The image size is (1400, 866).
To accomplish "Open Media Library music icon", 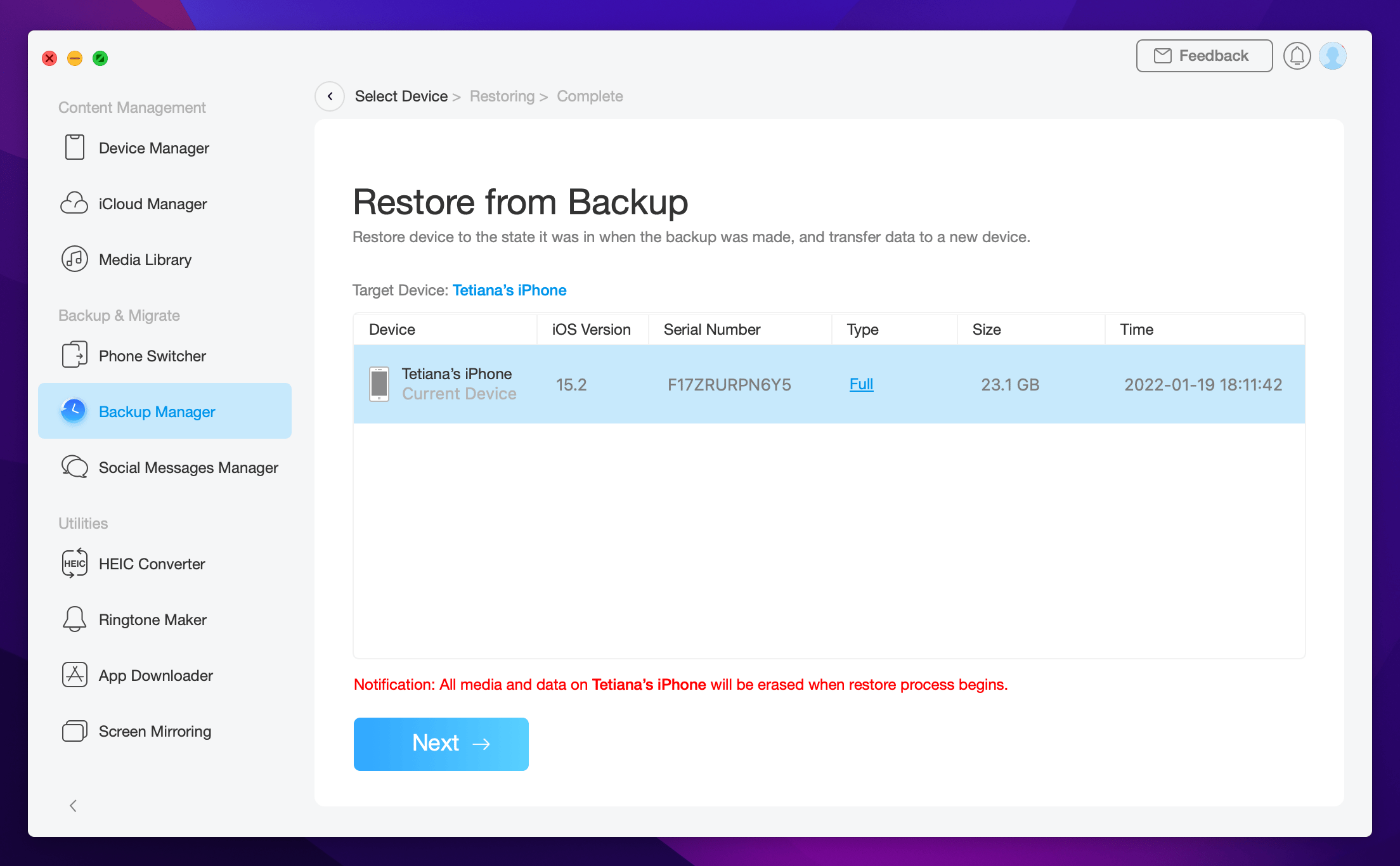I will (75, 259).
